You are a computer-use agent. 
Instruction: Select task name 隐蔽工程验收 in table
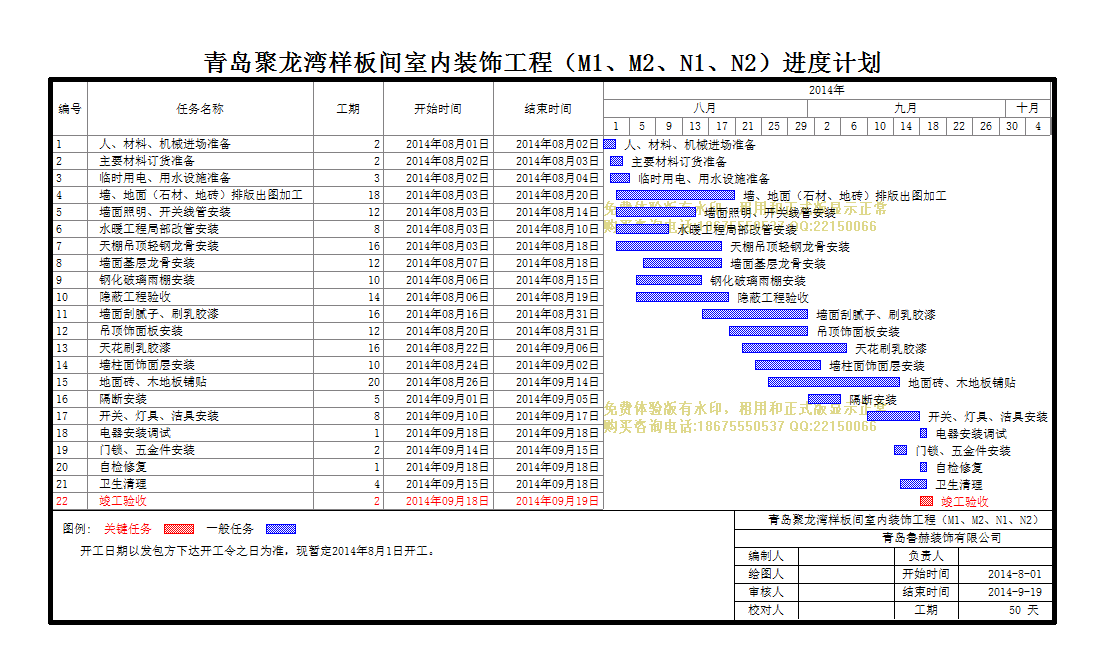[135, 297]
